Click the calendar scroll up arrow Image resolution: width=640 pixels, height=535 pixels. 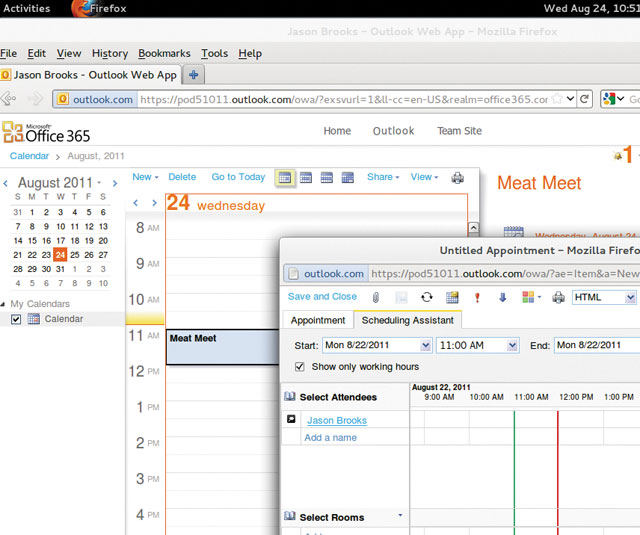pyautogui.click(x=473, y=228)
